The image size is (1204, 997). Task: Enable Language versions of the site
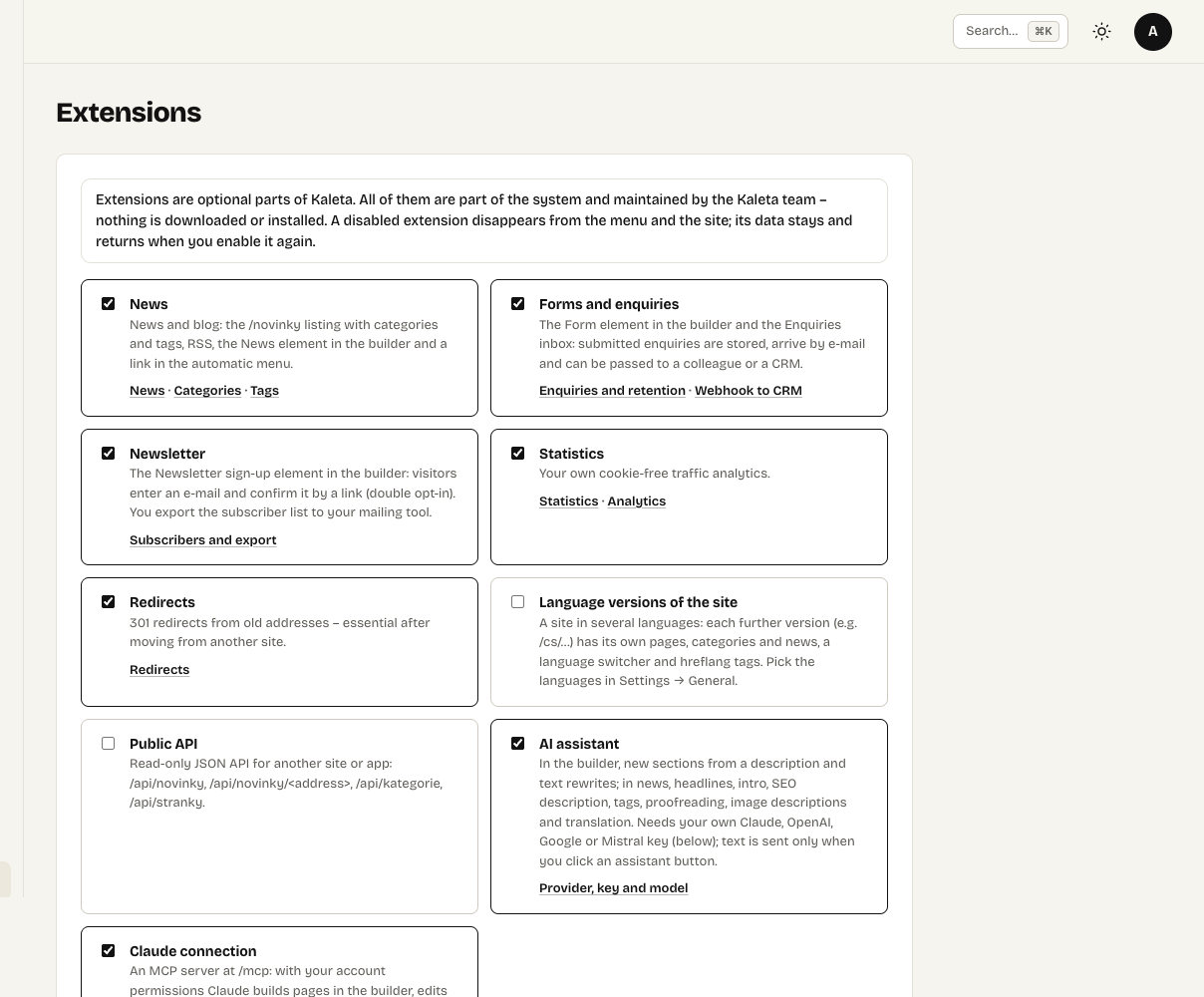pyautogui.click(x=517, y=602)
